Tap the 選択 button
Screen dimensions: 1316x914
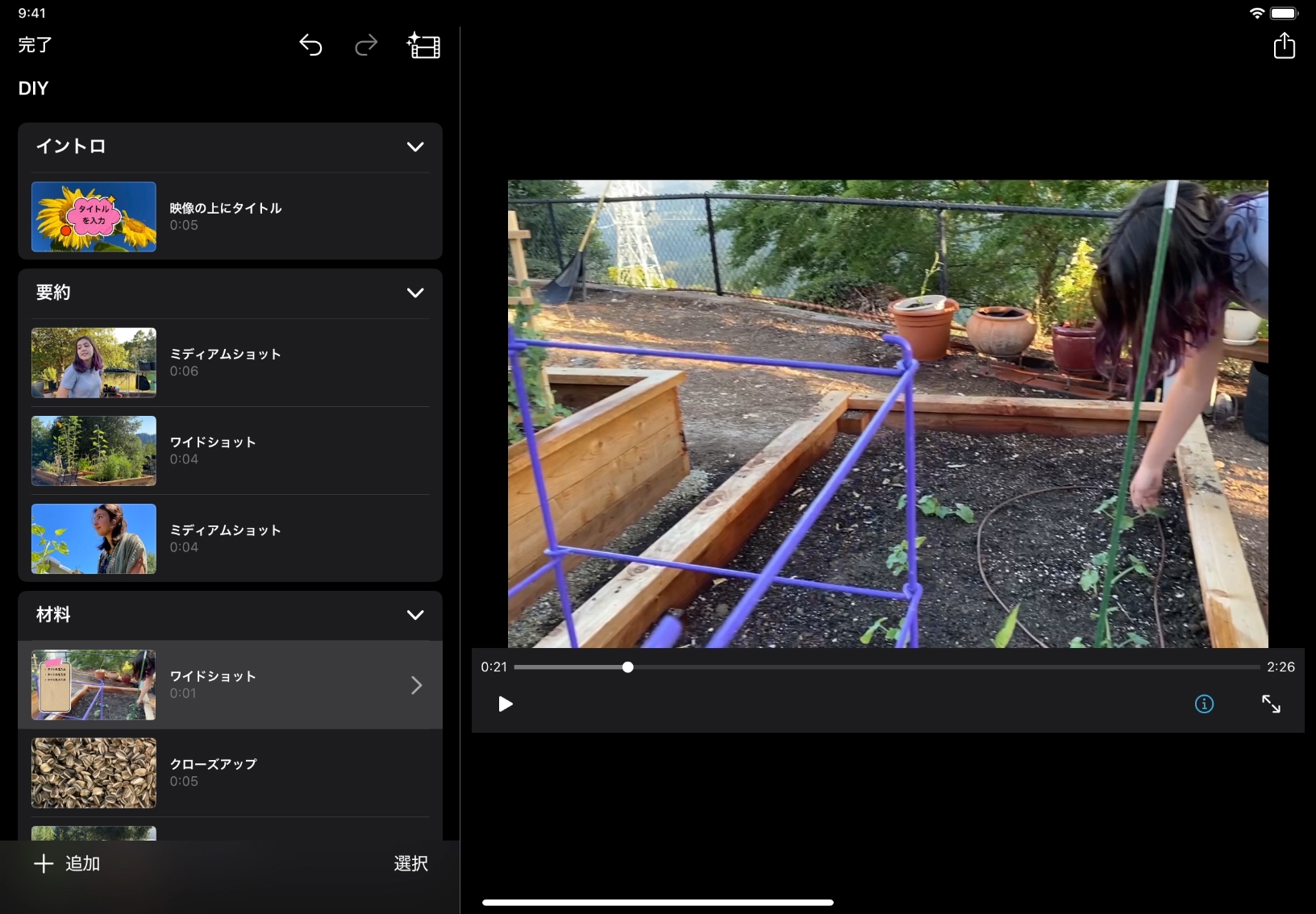coord(410,864)
